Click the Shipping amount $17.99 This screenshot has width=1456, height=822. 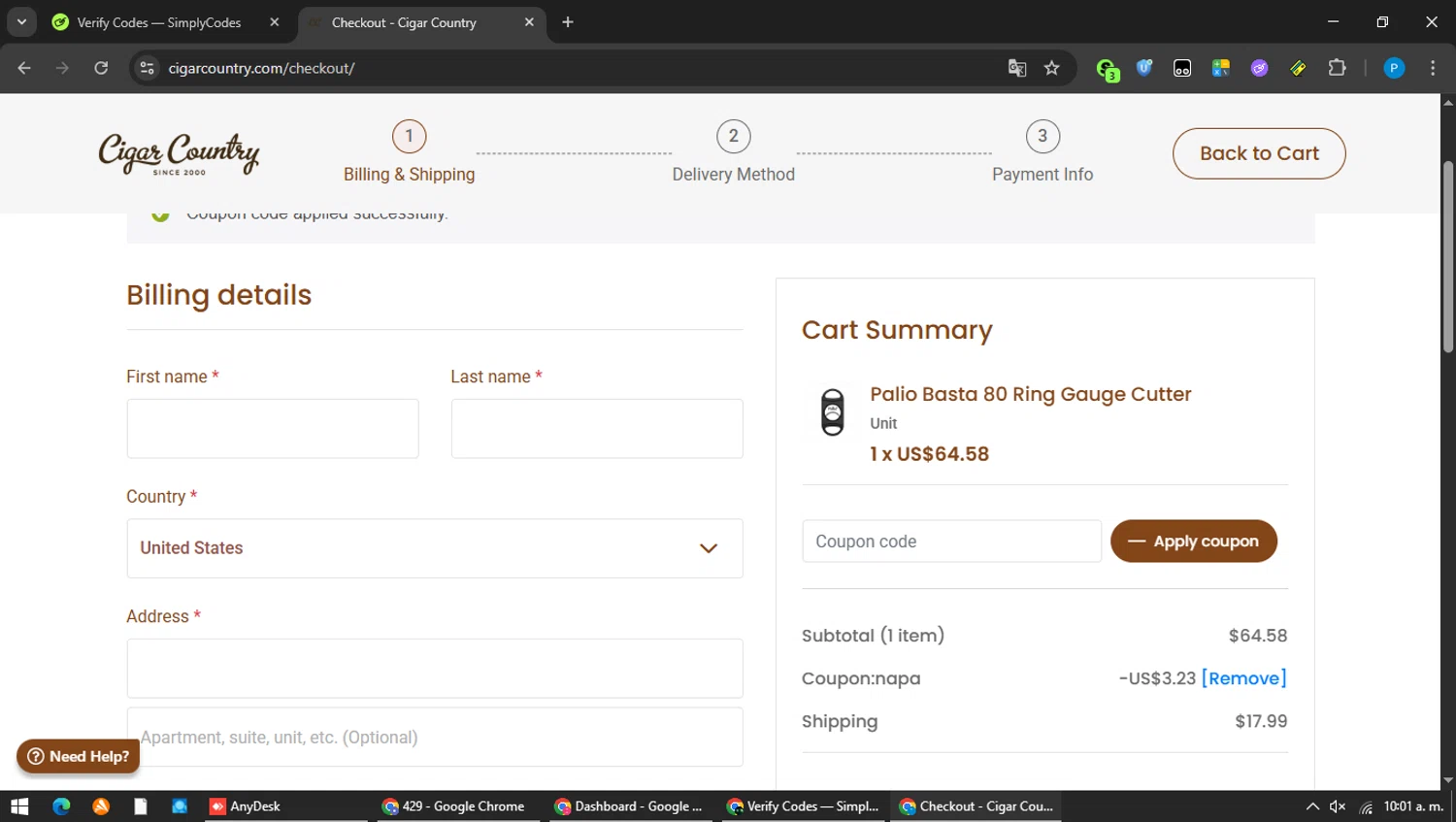pos(1261,721)
